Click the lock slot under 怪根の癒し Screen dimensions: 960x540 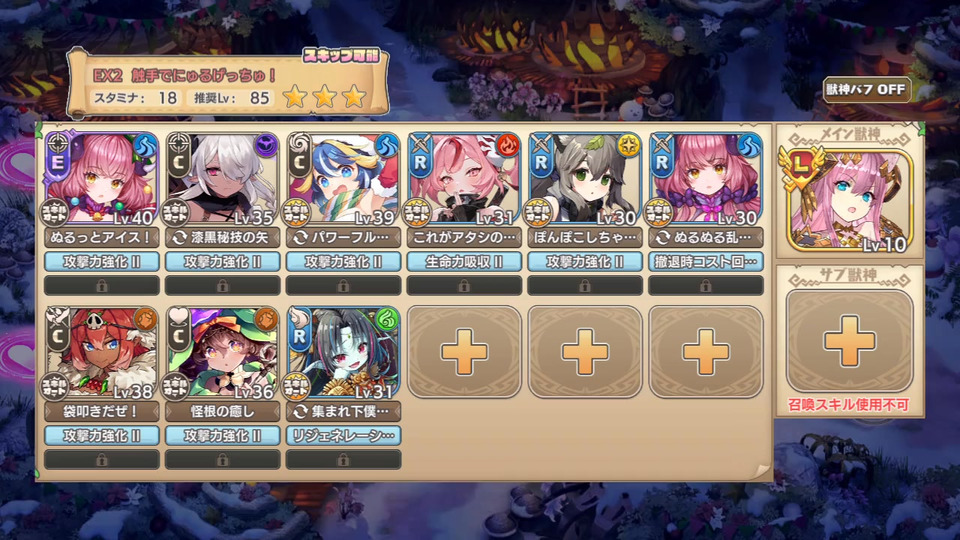[222, 459]
